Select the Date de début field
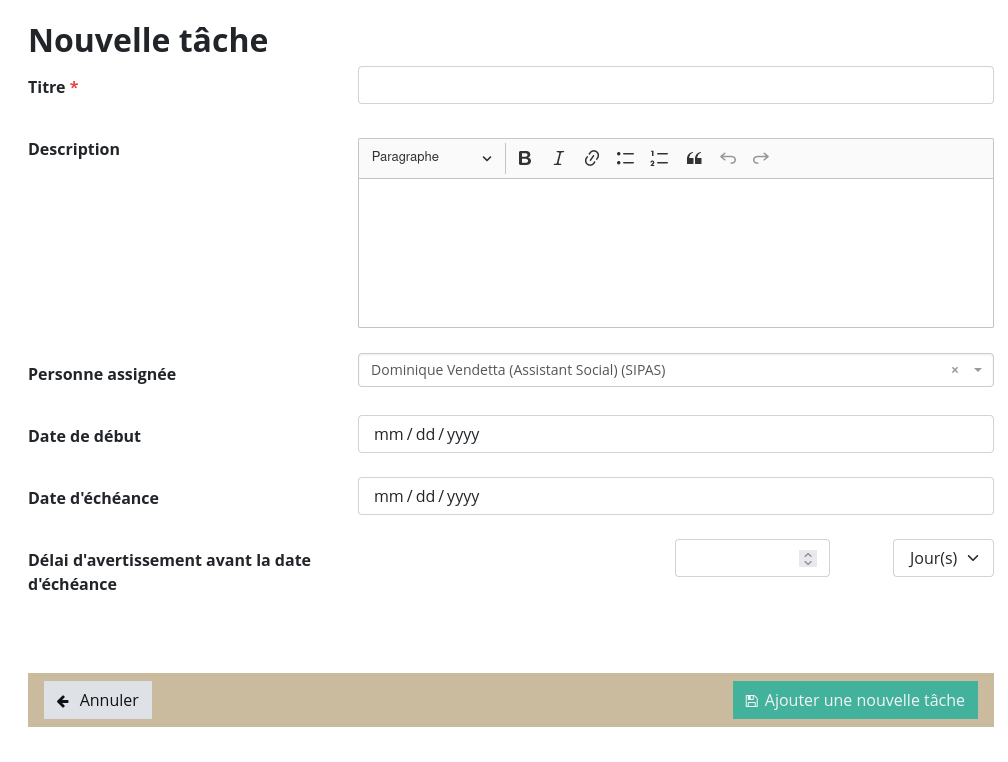 [675, 434]
